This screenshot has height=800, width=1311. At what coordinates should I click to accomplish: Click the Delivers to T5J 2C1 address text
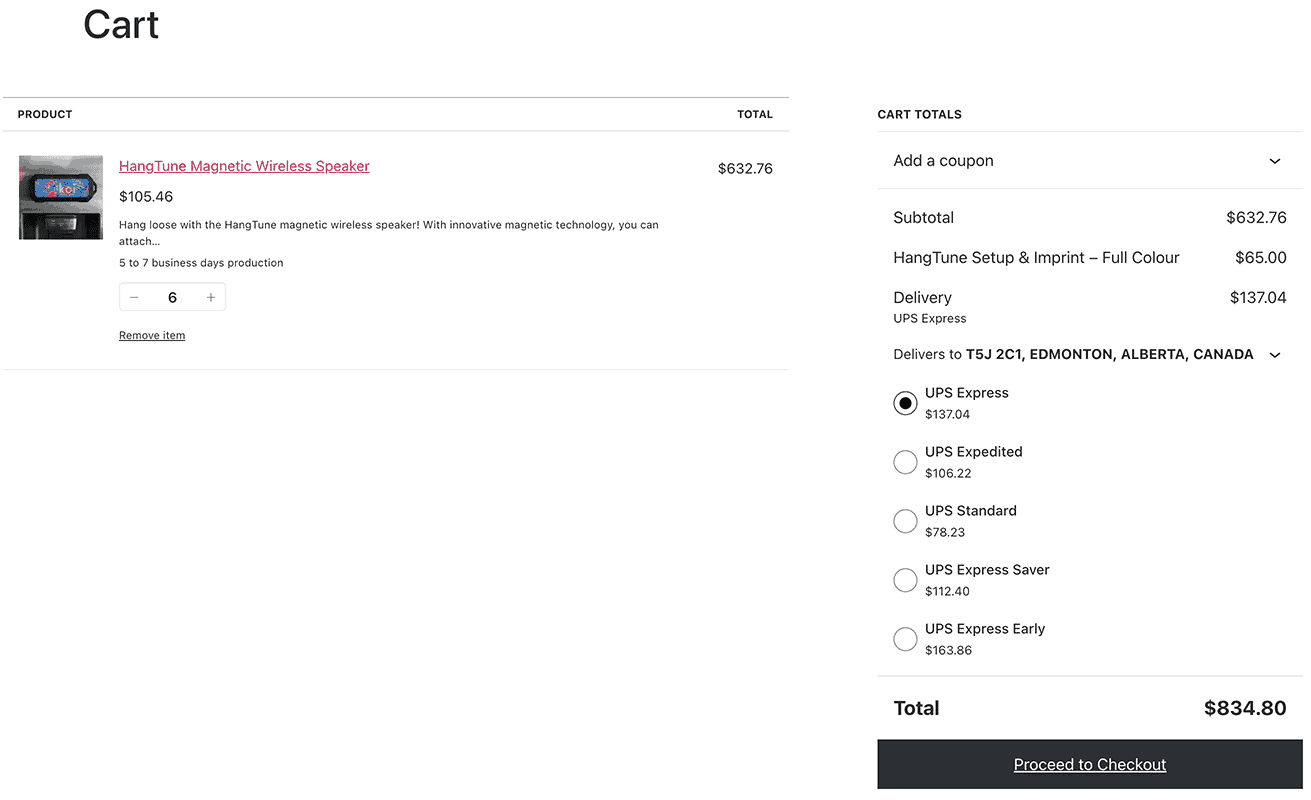coord(1073,354)
